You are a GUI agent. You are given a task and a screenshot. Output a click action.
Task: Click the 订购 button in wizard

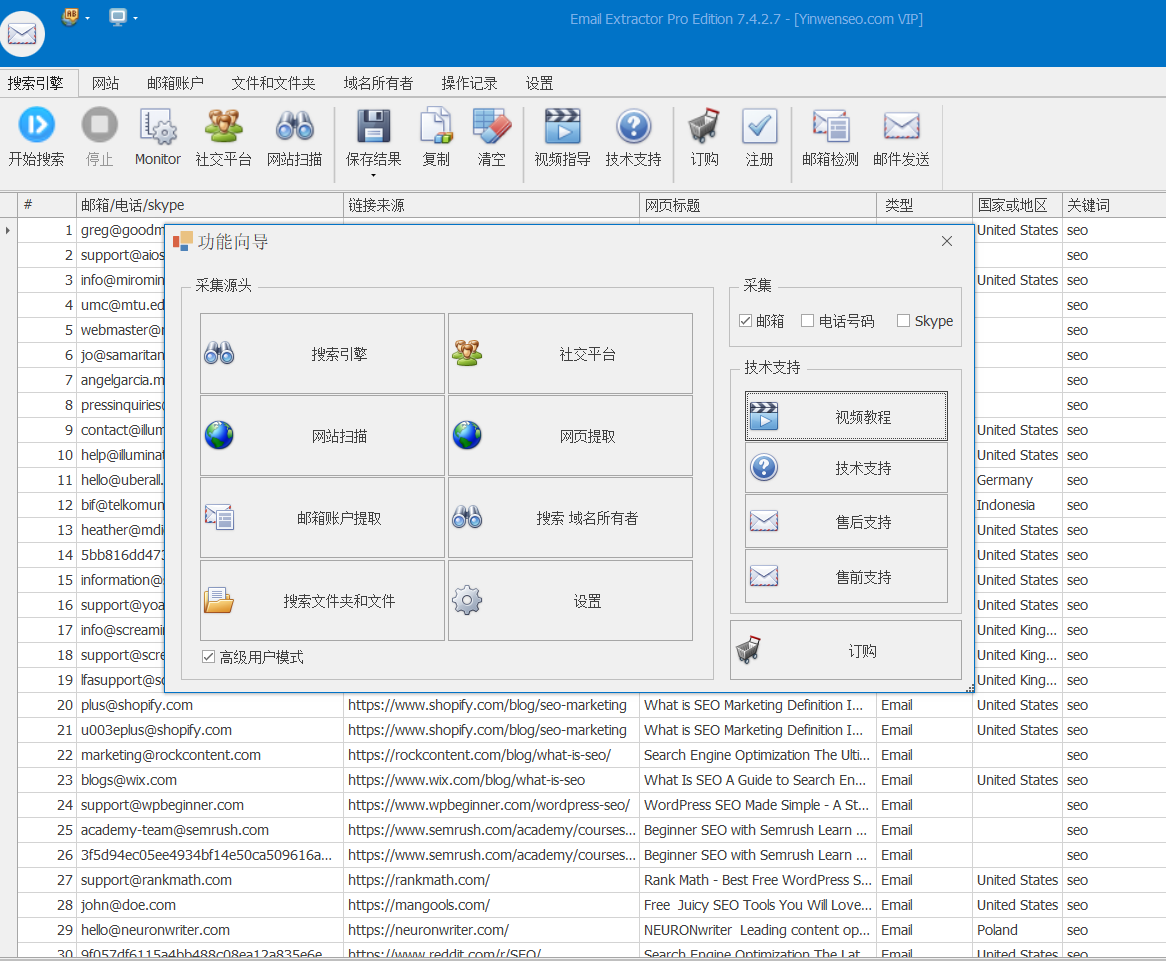click(846, 651)
